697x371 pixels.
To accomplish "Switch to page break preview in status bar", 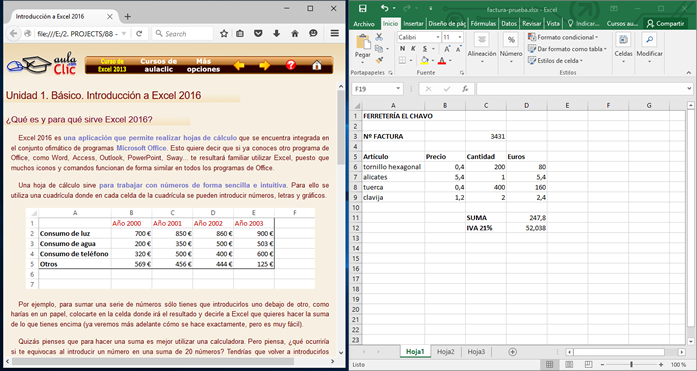I will (x=589, y=364).
